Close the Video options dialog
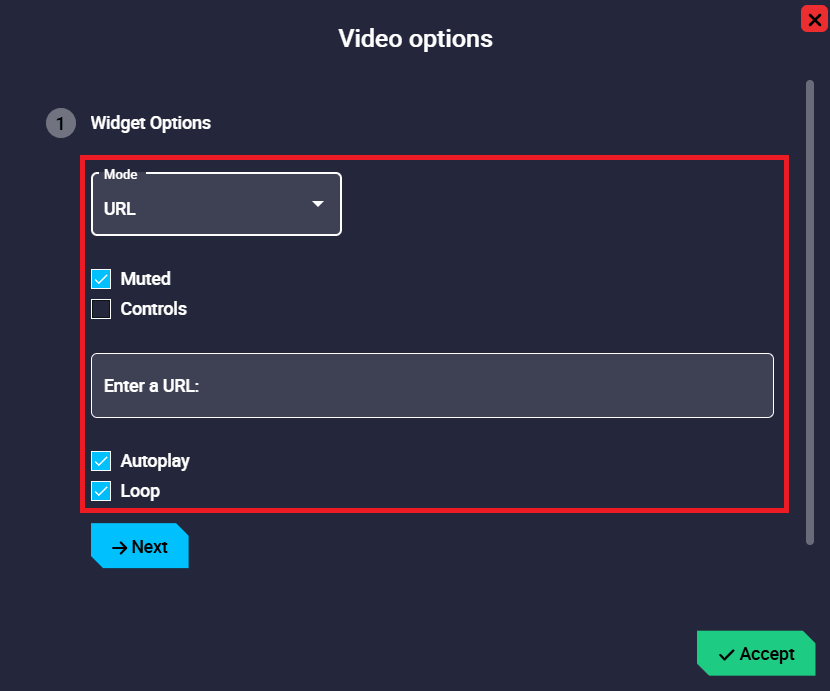 [x=814, y=19]
